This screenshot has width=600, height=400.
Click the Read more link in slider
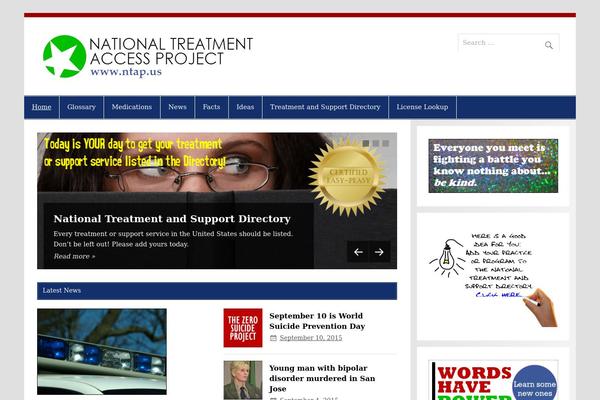tap(74, 256)
